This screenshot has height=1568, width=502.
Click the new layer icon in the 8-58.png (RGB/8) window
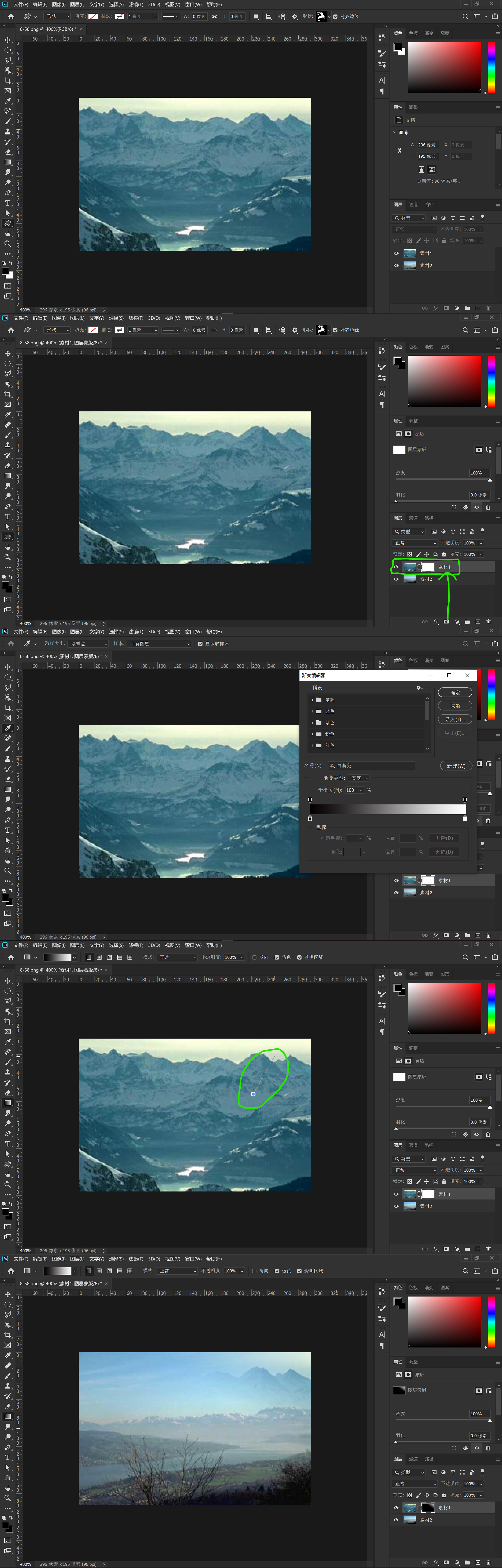[478, 308]
